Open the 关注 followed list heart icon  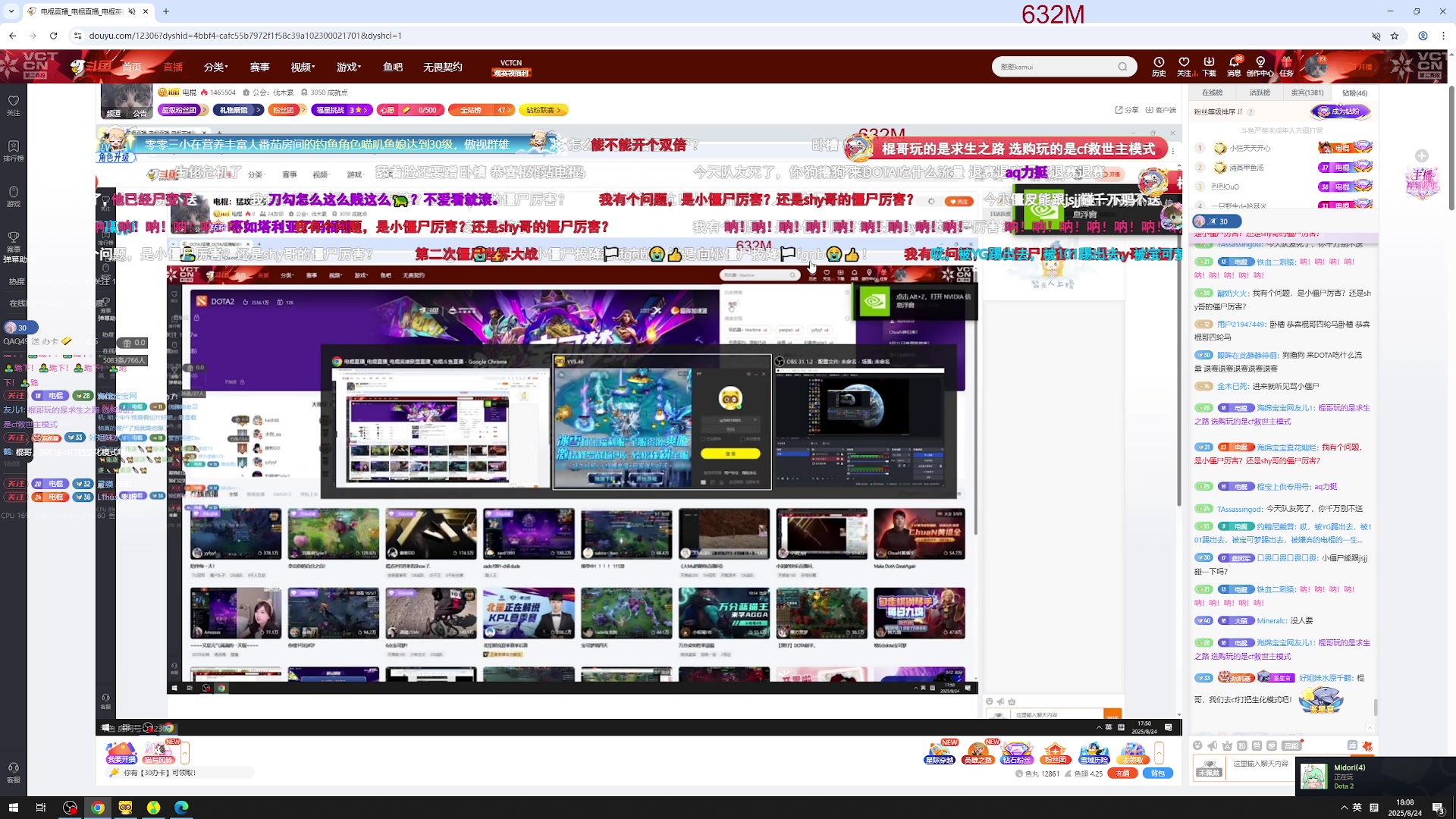pyautogui.click(x=1184, y=66)
